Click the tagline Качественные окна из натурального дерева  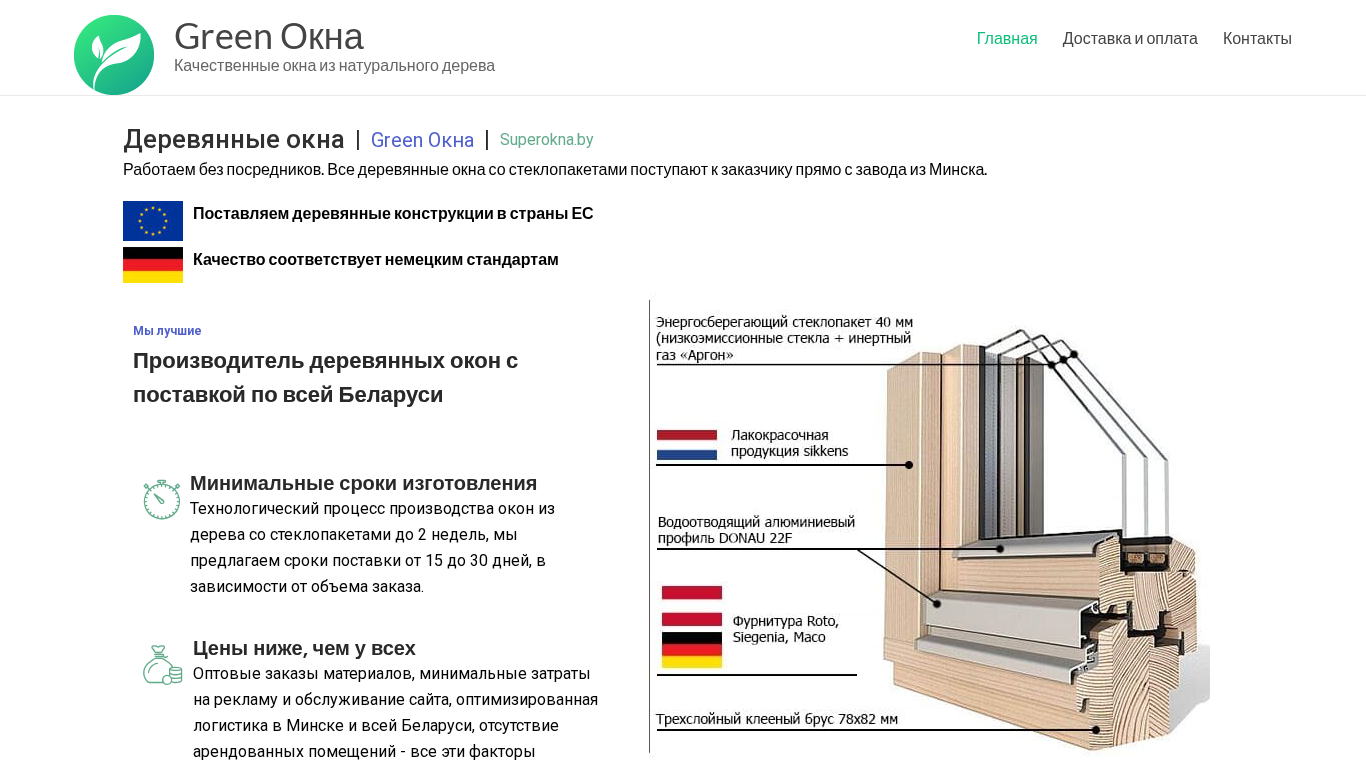click(334, 66)
